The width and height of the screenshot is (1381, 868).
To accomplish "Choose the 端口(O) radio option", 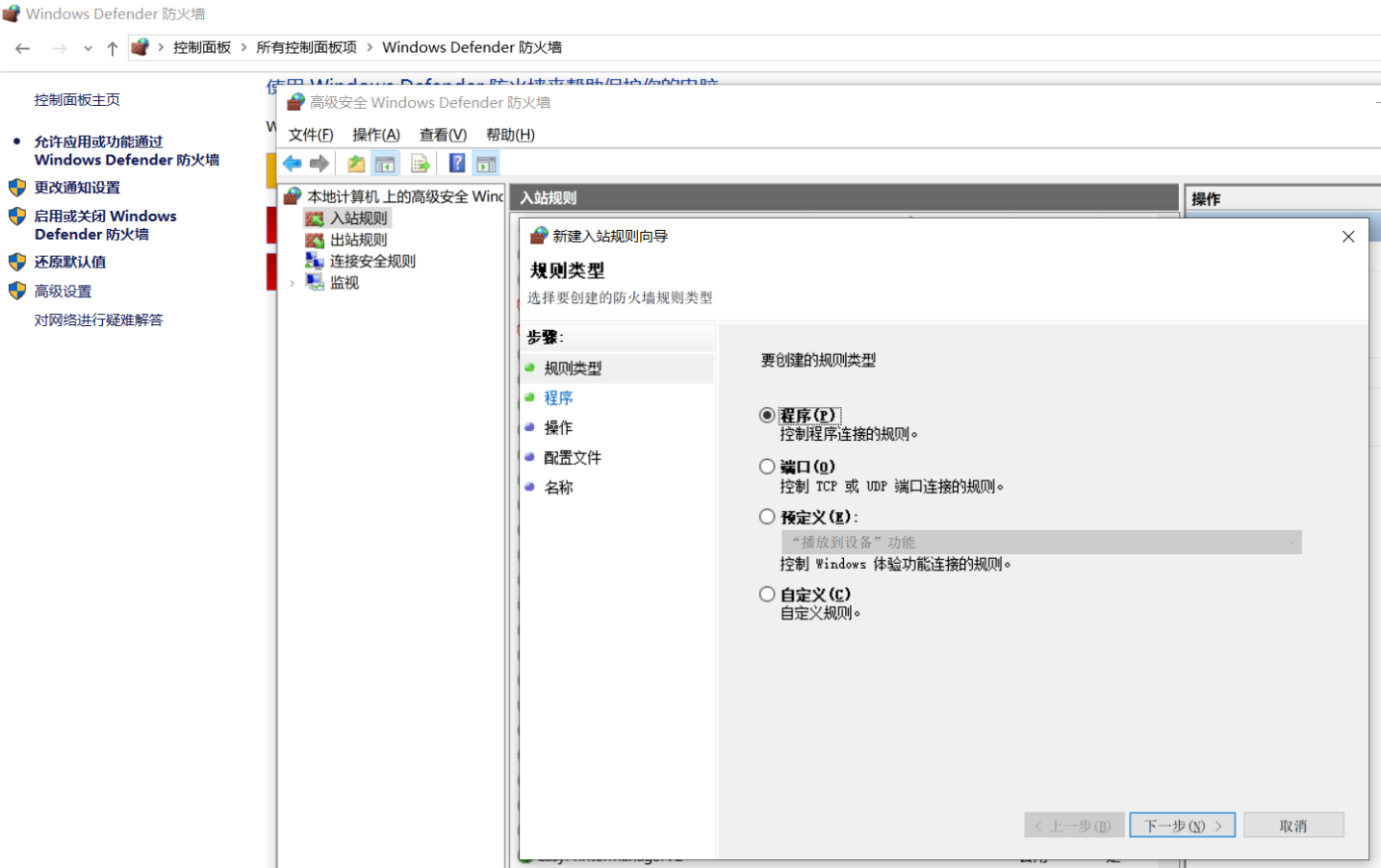I will coord(767,467).
